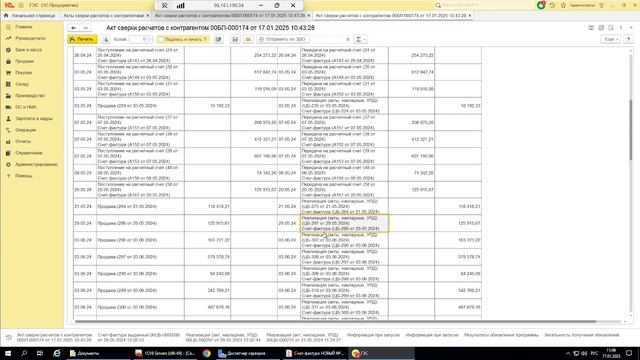The width and height of the screenshot is (640, 360).
Task: Open Windows Start menu
Action: coord(8,353)
